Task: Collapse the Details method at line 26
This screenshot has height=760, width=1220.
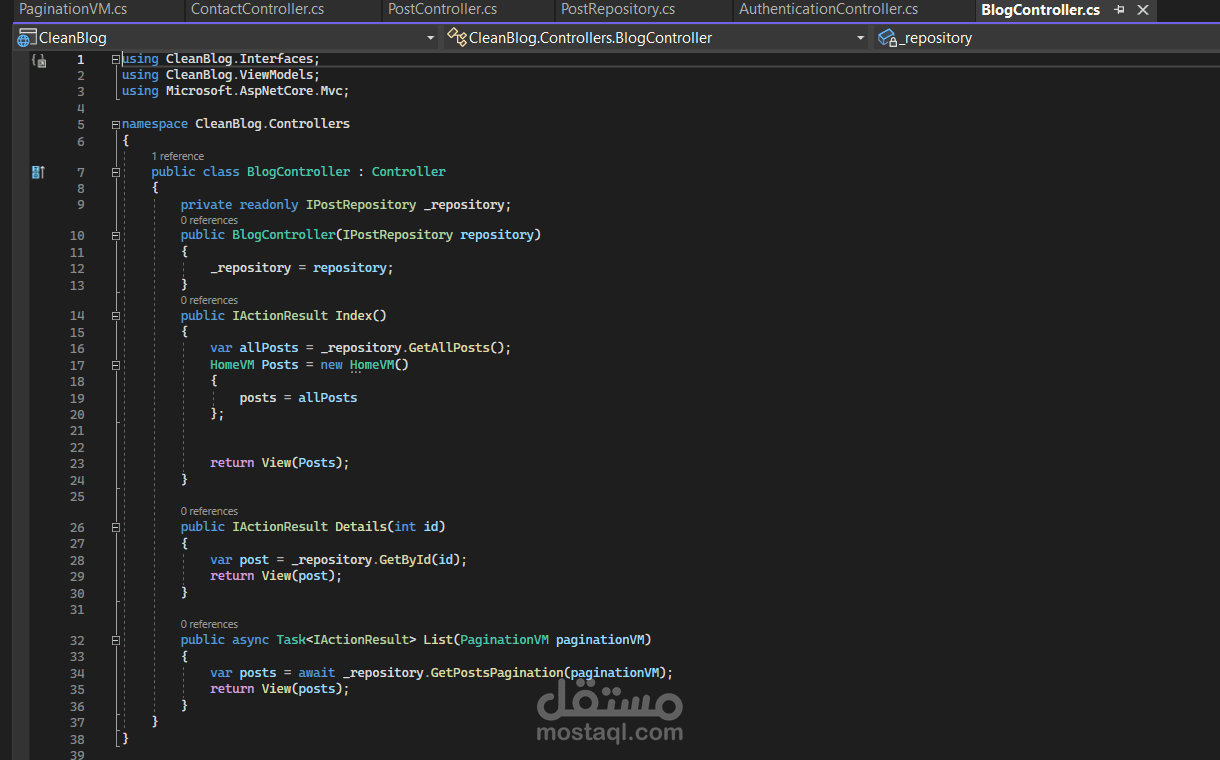Action: (116, 526)
